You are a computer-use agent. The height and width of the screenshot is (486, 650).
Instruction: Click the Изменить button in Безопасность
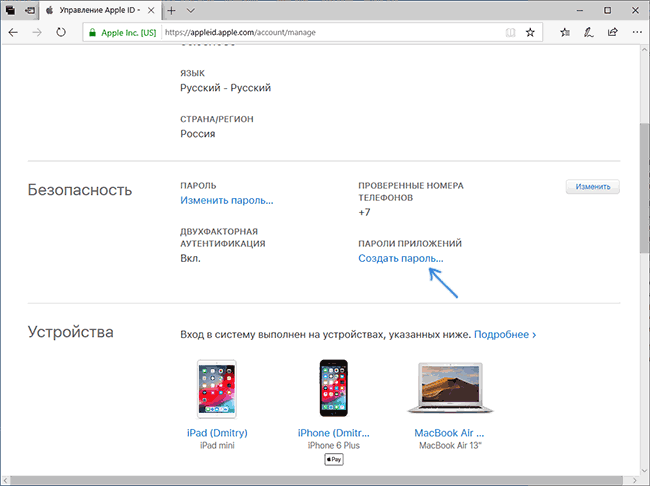click(x=593, y=187)
